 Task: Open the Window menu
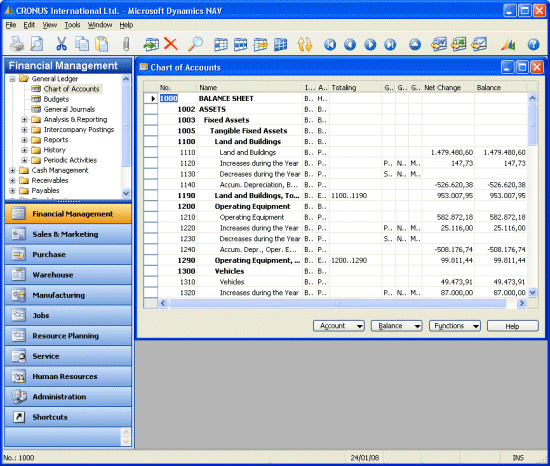(x=100, y=25)
